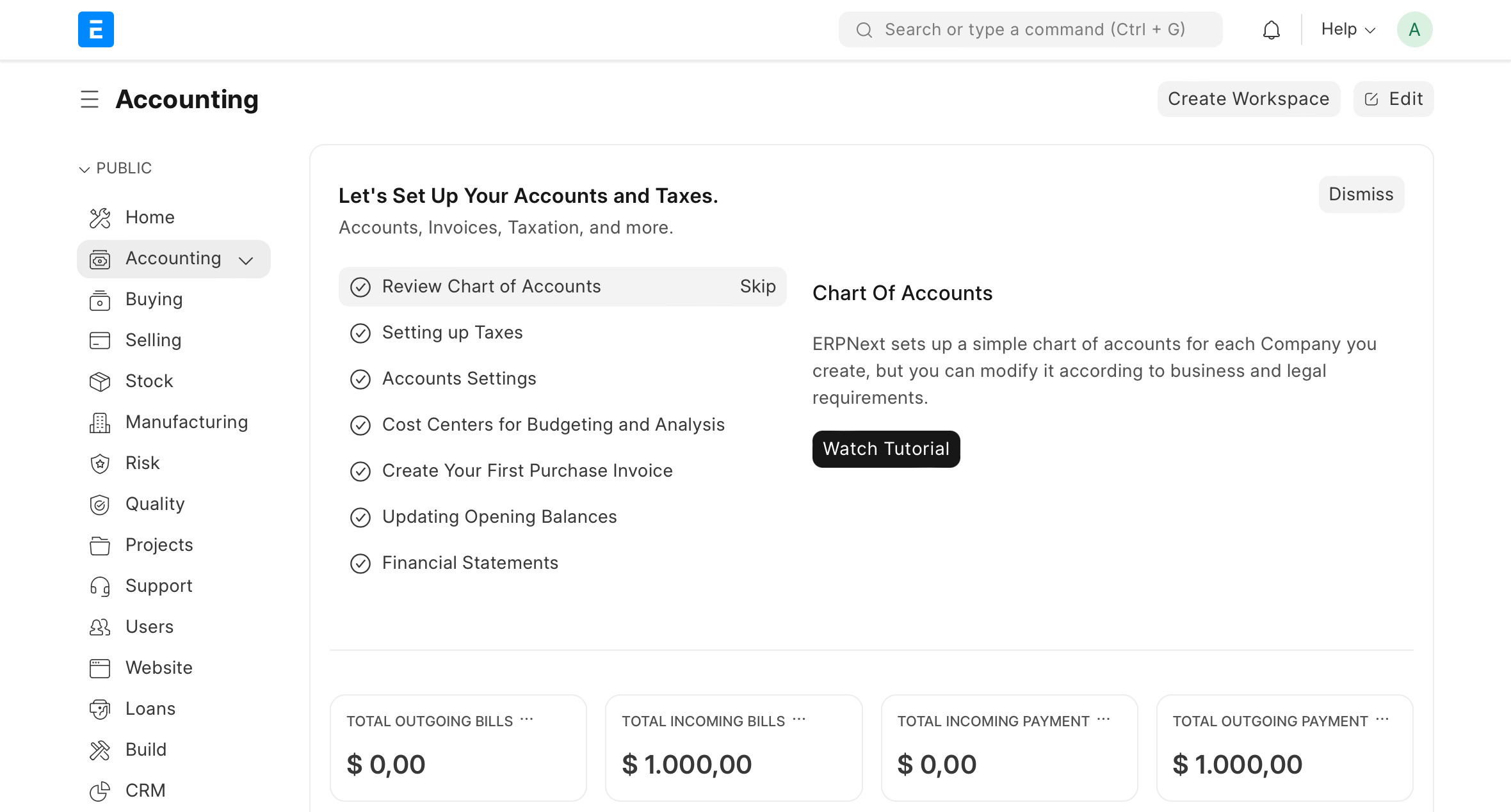Click the Support headset icon

tap(100, 585)
